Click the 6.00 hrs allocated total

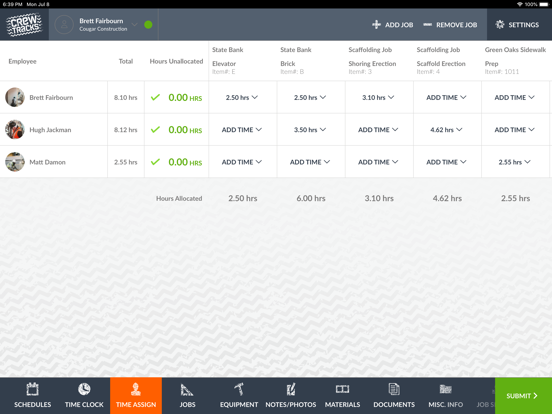(311, 198)
